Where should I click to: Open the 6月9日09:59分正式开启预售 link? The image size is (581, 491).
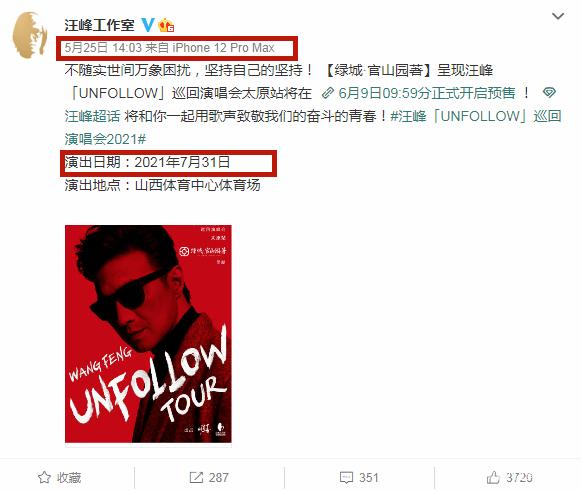tap(426, 93)
